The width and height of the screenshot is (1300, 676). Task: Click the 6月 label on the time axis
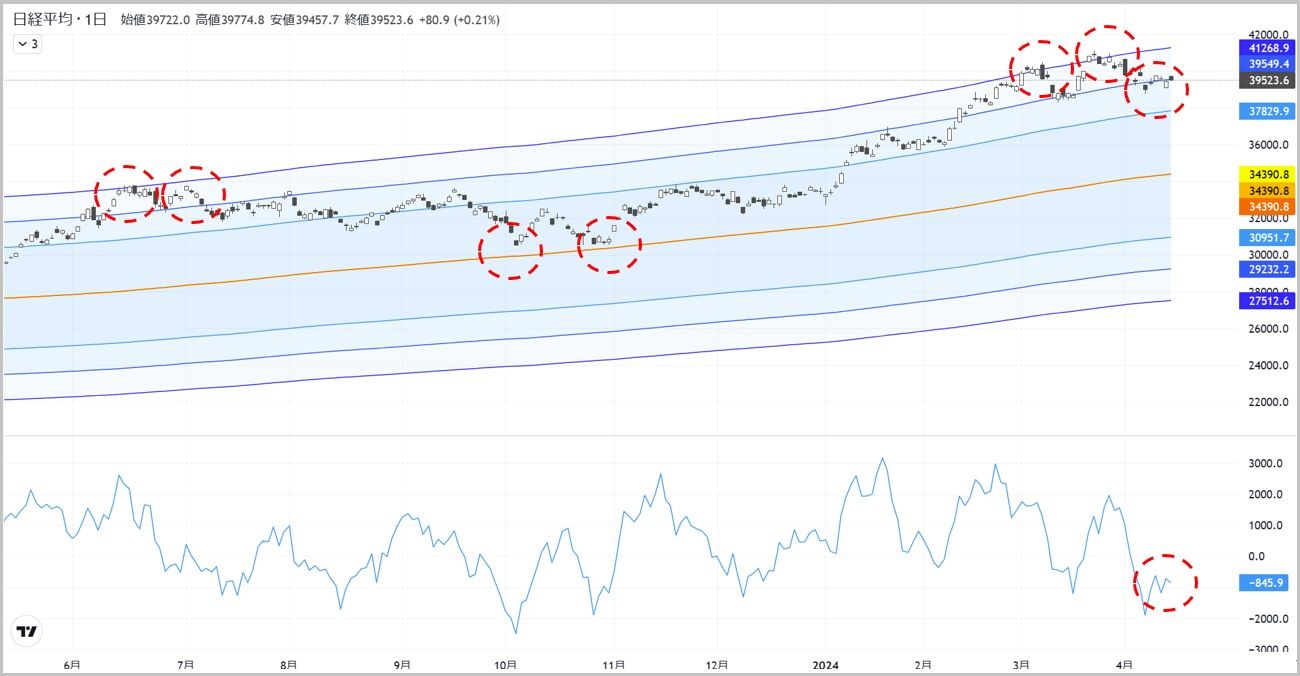point(72,664)
